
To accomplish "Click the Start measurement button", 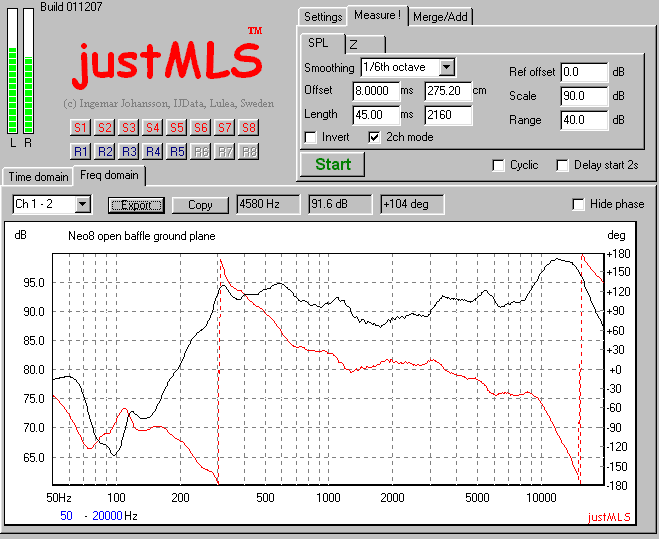I will [x=332, y=164].
